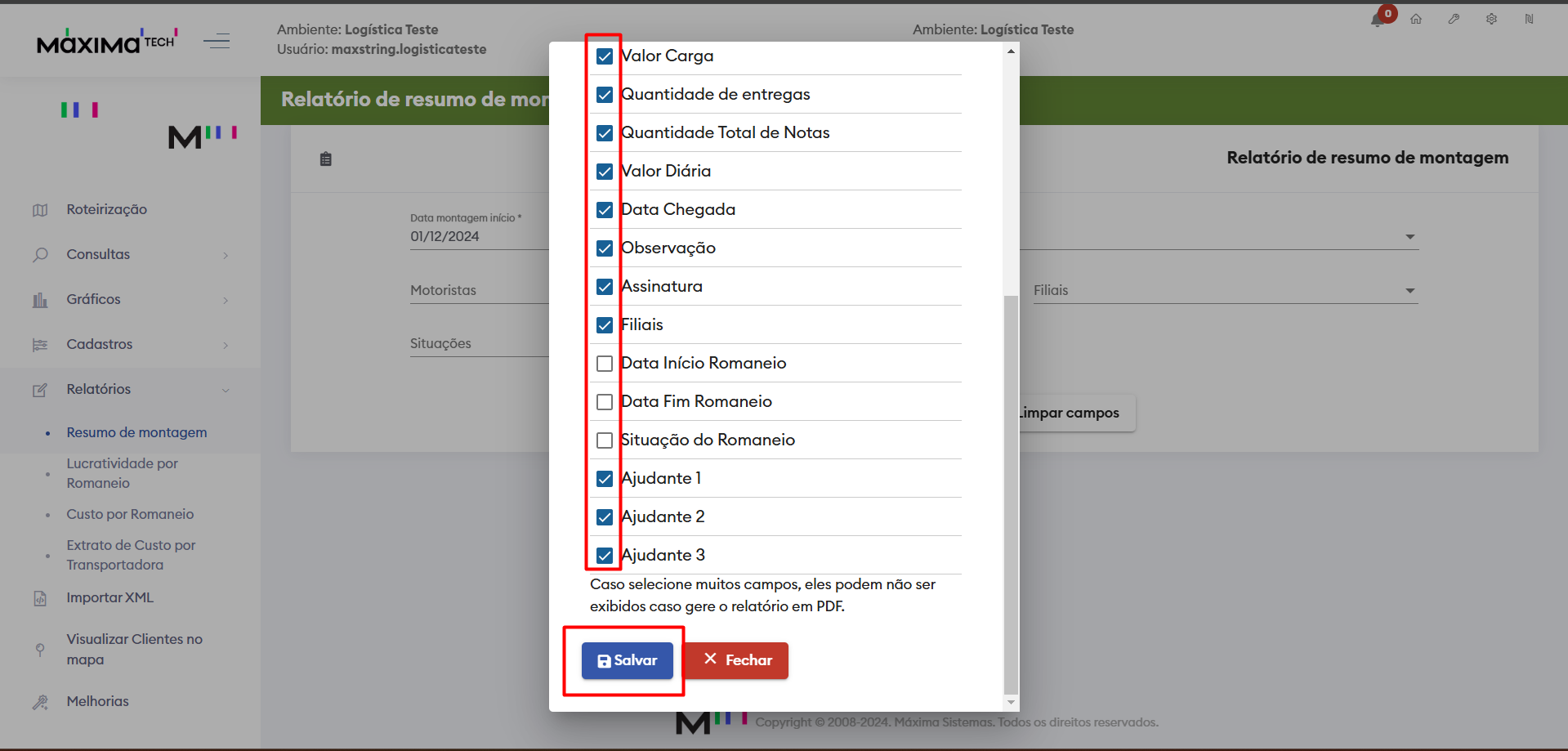Click the file code icon beside Importar XML
This screenshot has height=751, width=1568.
pyautogui.click(x=40, y=598)
